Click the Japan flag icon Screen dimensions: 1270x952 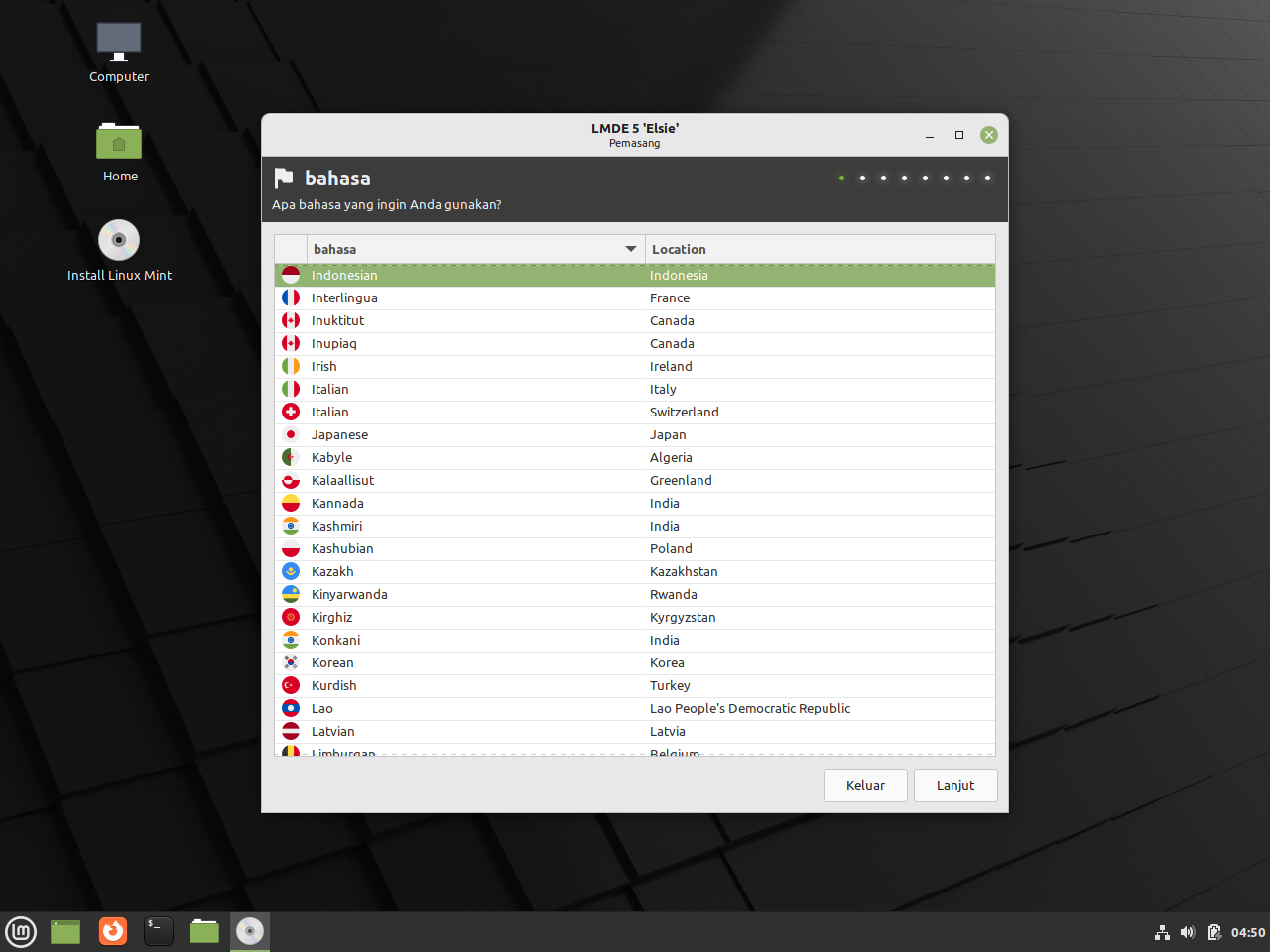pyautogui.click(x=291, y=434)
